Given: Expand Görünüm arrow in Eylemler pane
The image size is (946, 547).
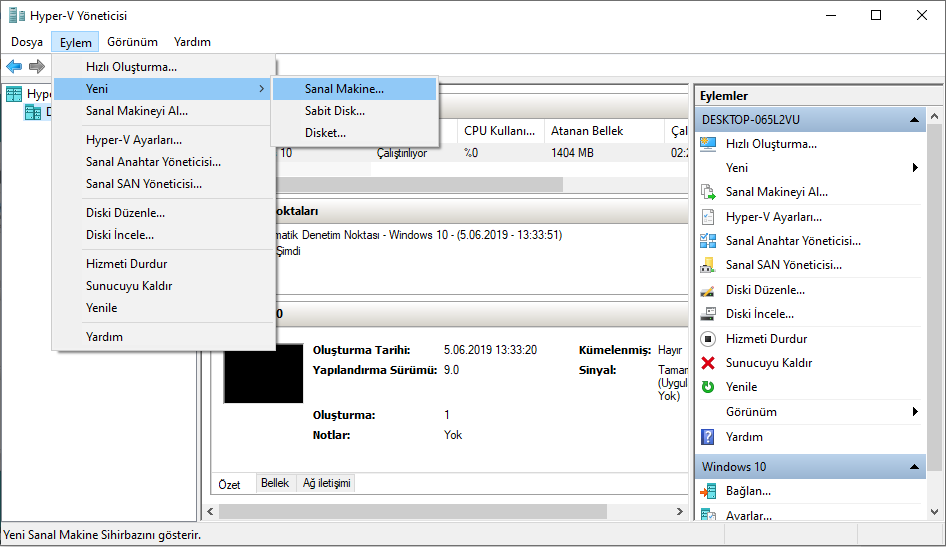Looking at the screenshot, I should (x=915, y=412).
